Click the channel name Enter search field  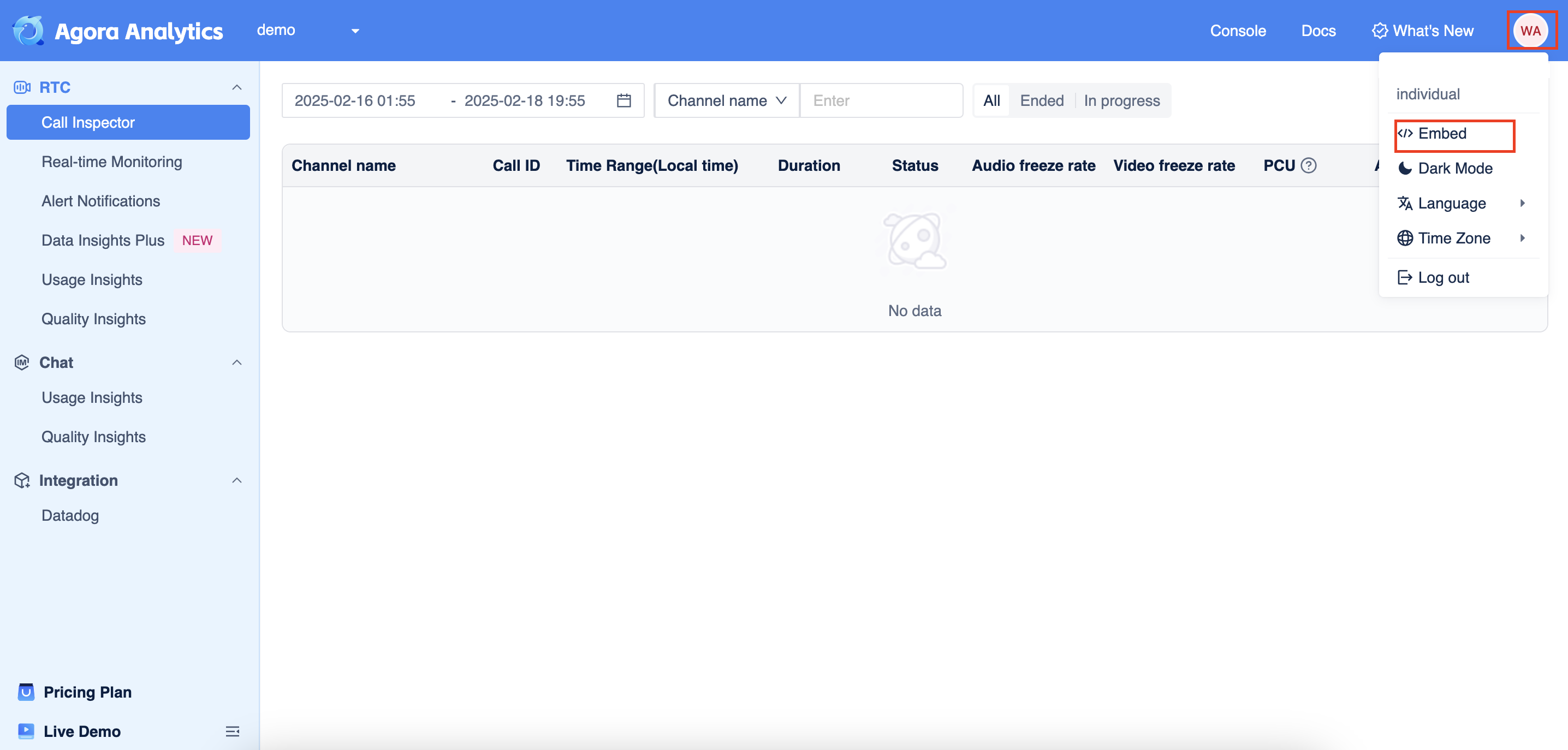(881, 100)
